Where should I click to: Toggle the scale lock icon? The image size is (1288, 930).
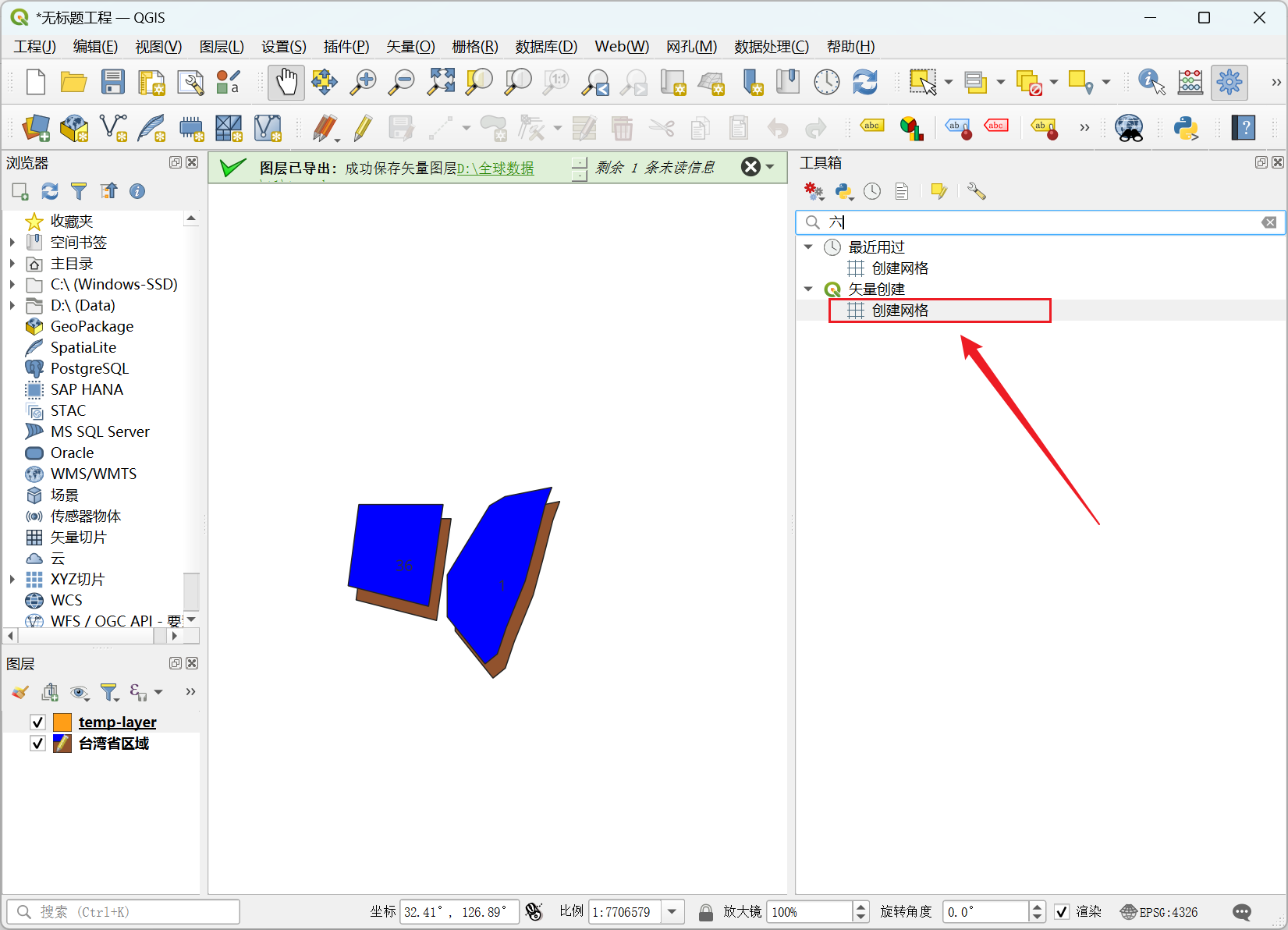click(x=705, y=911)
